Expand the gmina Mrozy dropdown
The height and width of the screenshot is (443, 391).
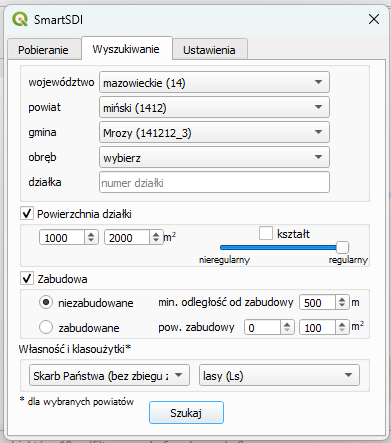click(x=214, y=132)
